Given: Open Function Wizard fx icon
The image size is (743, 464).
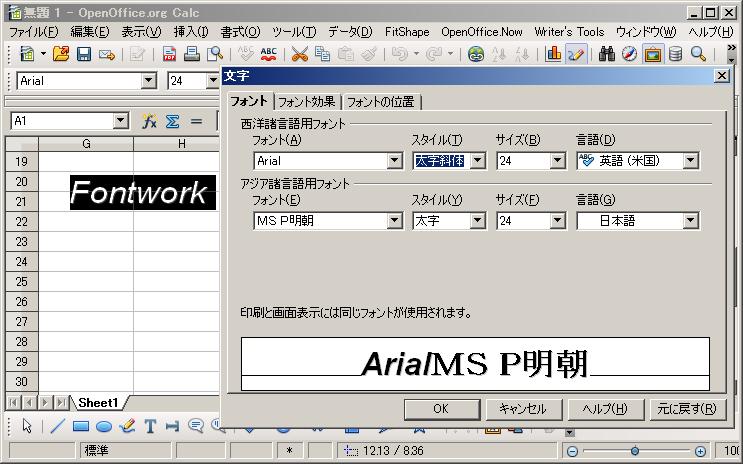Looking at the screenshot, I should tap(149, 121).
